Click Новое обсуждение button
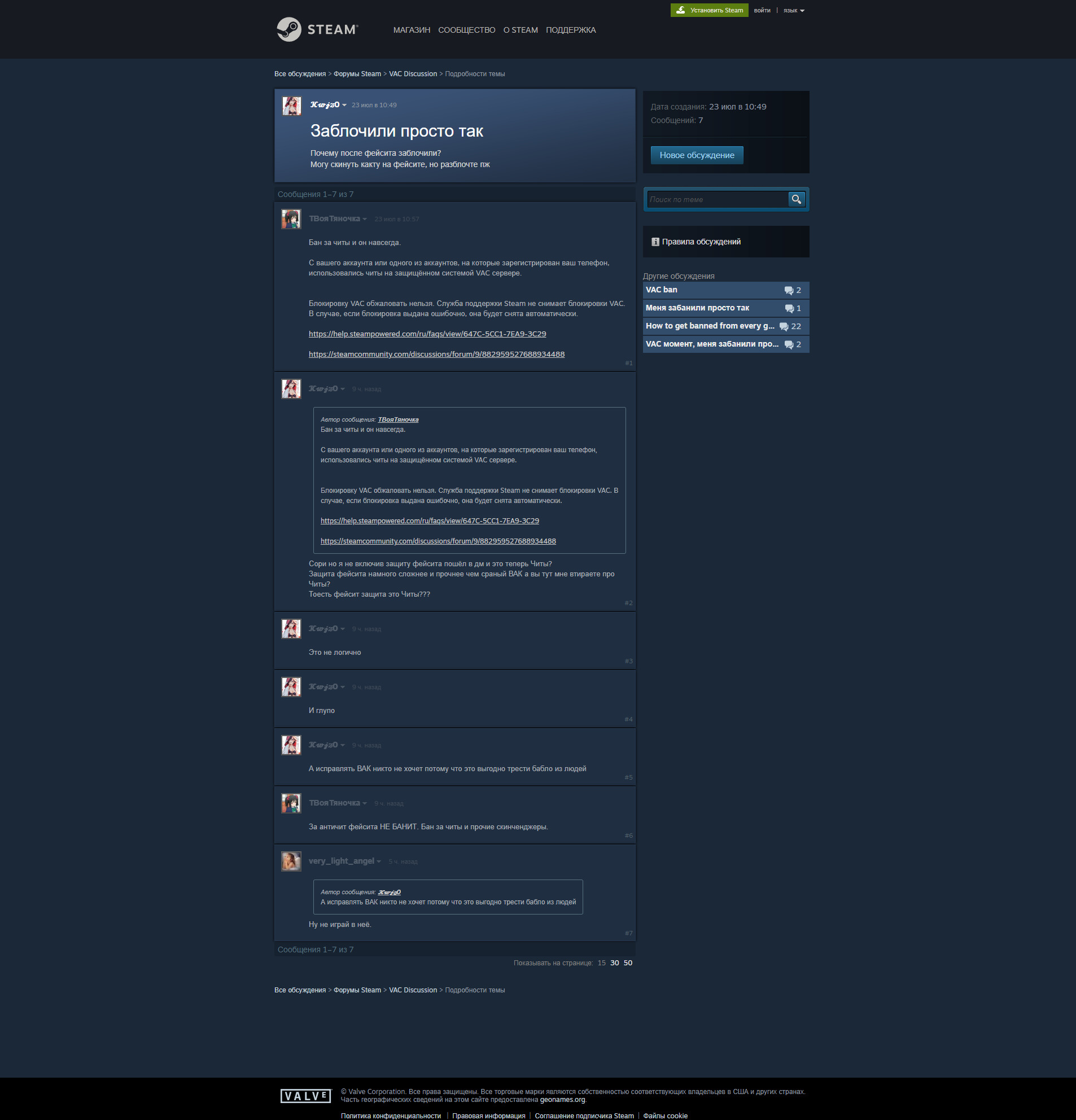 click(697, 155)
